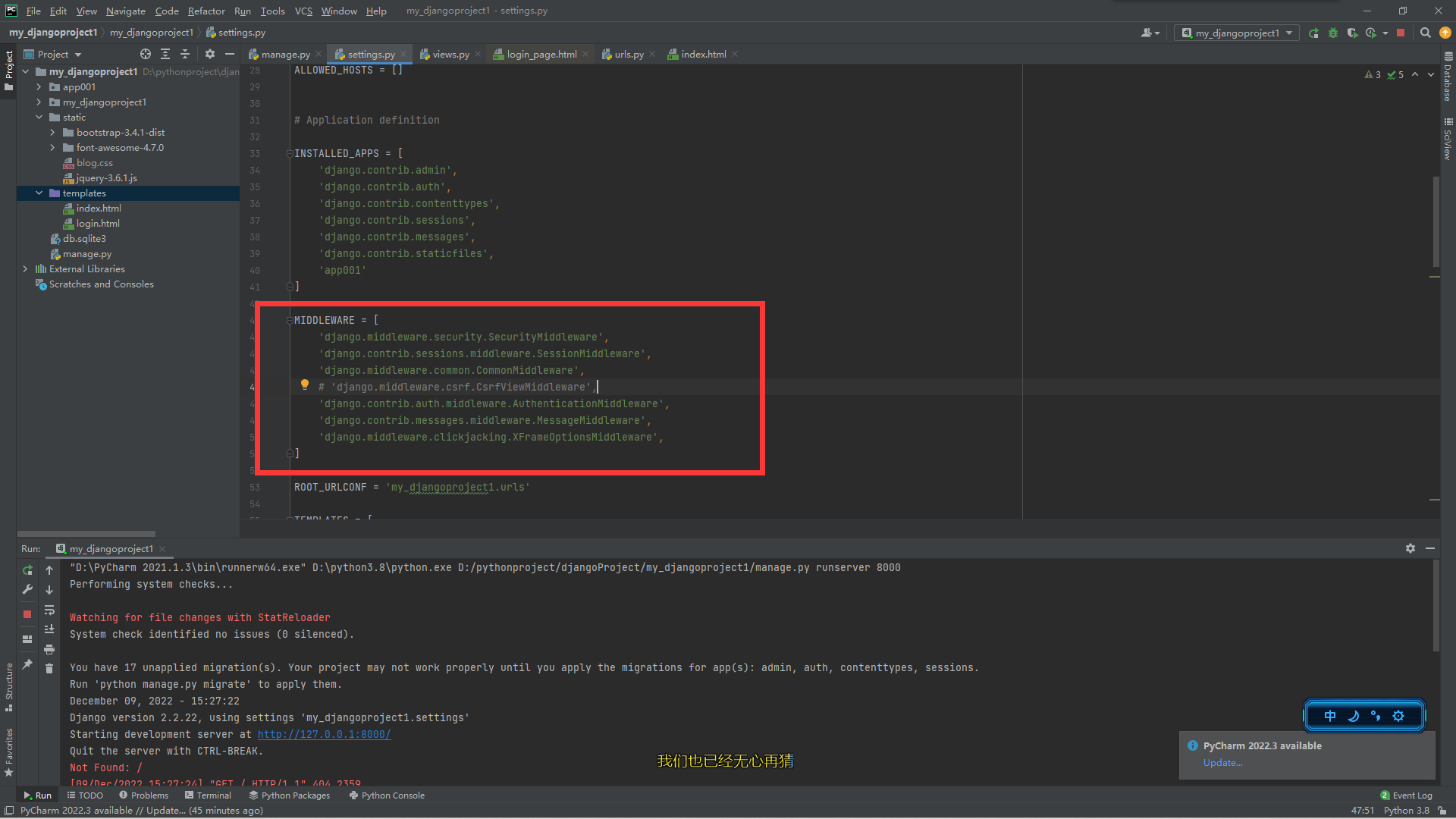This screenshot has height=819, width=1456.
Task: Click the print icon in Run console
Action: tap(49, 649)
